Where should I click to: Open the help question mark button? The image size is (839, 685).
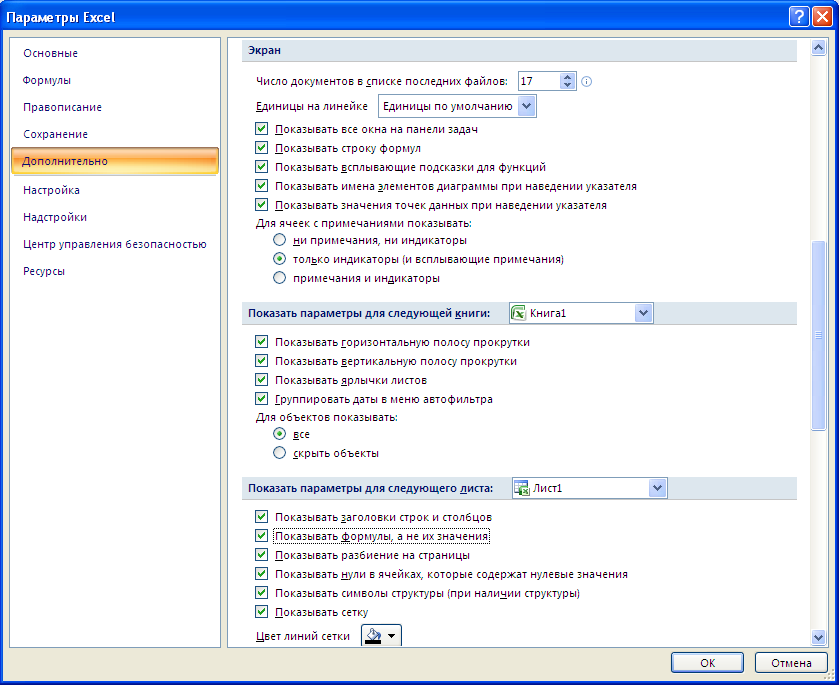pos(799,17)
